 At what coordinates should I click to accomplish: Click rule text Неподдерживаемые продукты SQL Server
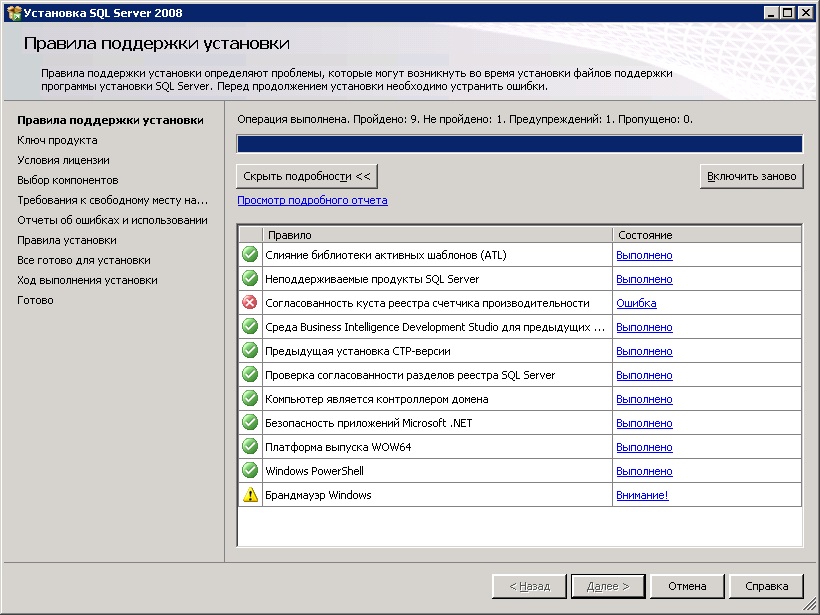372,279
